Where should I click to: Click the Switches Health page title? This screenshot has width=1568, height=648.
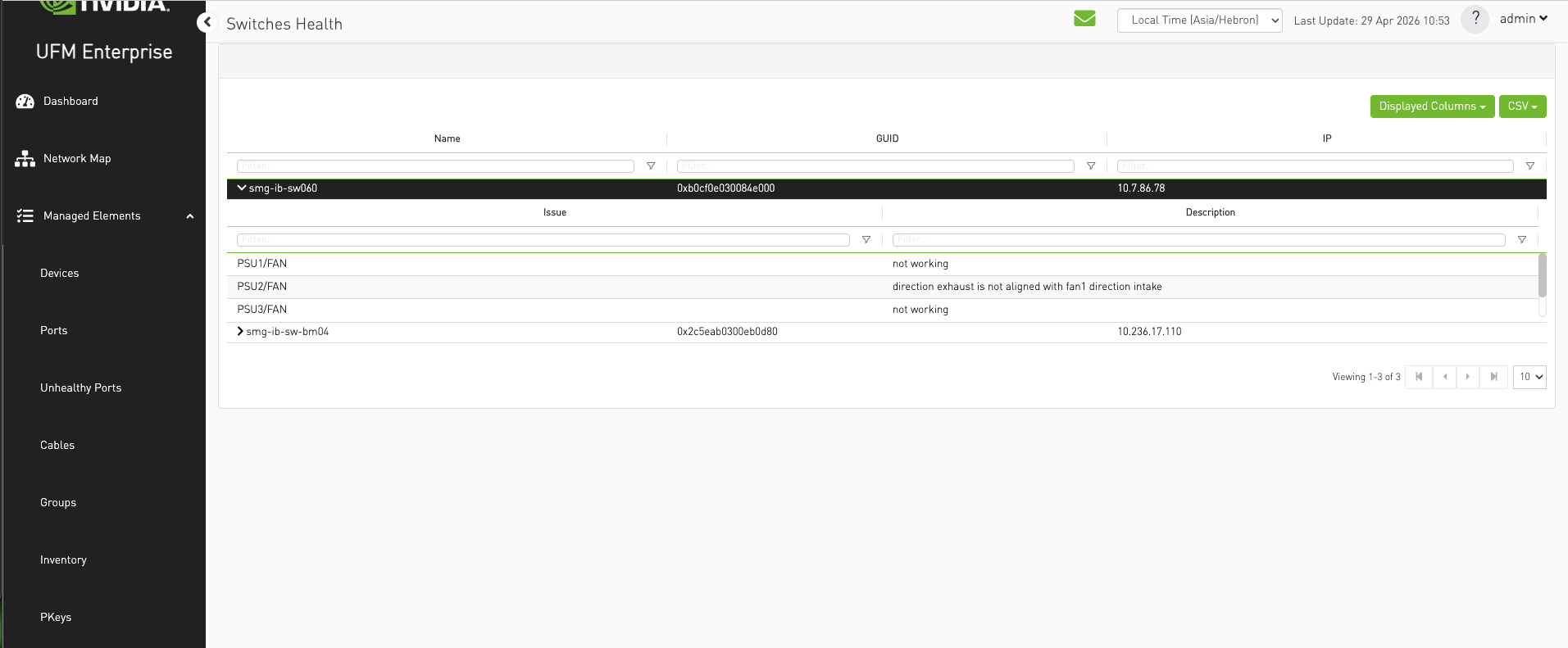click(x=284, y=24)
